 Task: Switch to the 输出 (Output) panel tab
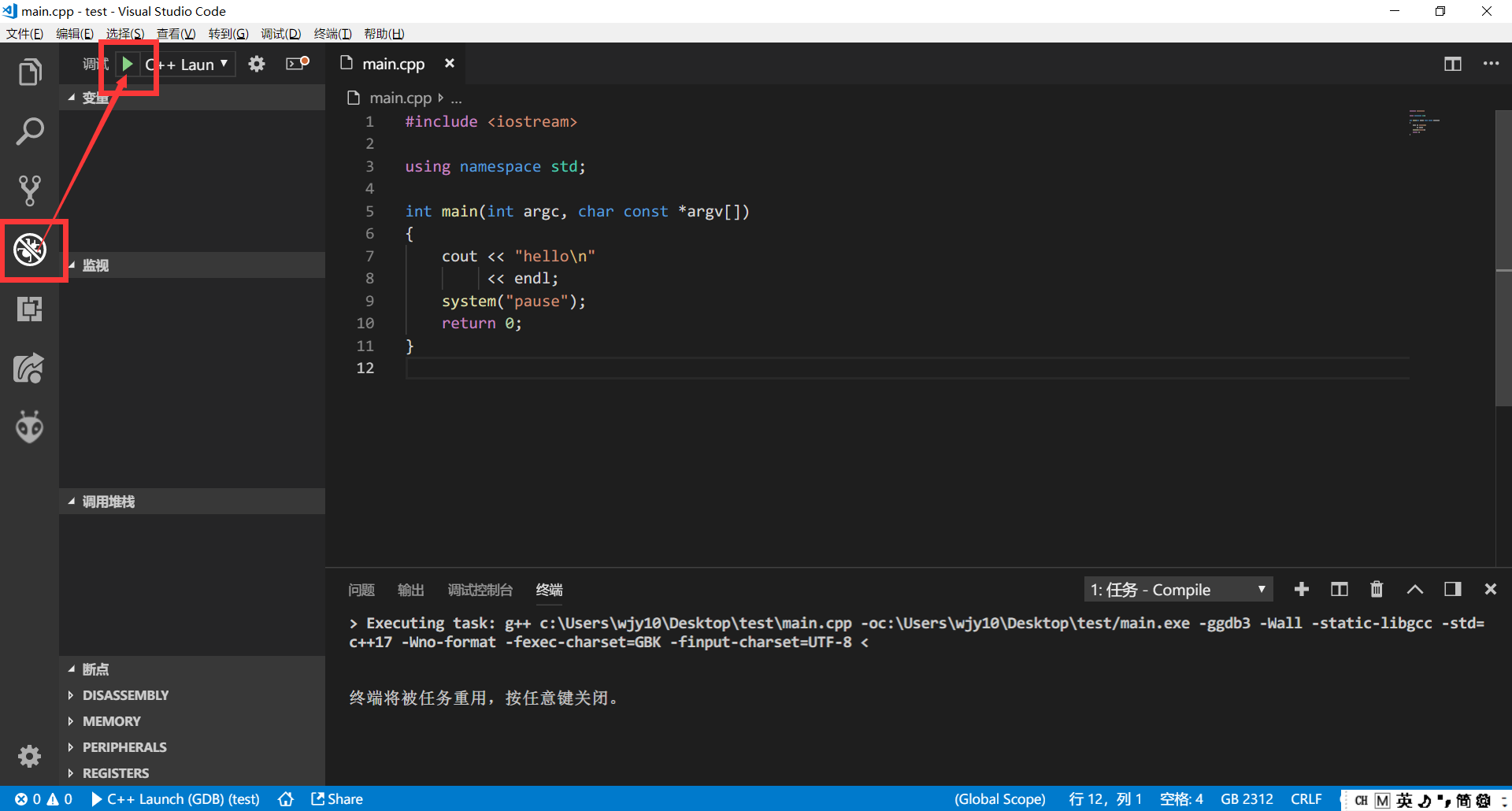[411, 590]
